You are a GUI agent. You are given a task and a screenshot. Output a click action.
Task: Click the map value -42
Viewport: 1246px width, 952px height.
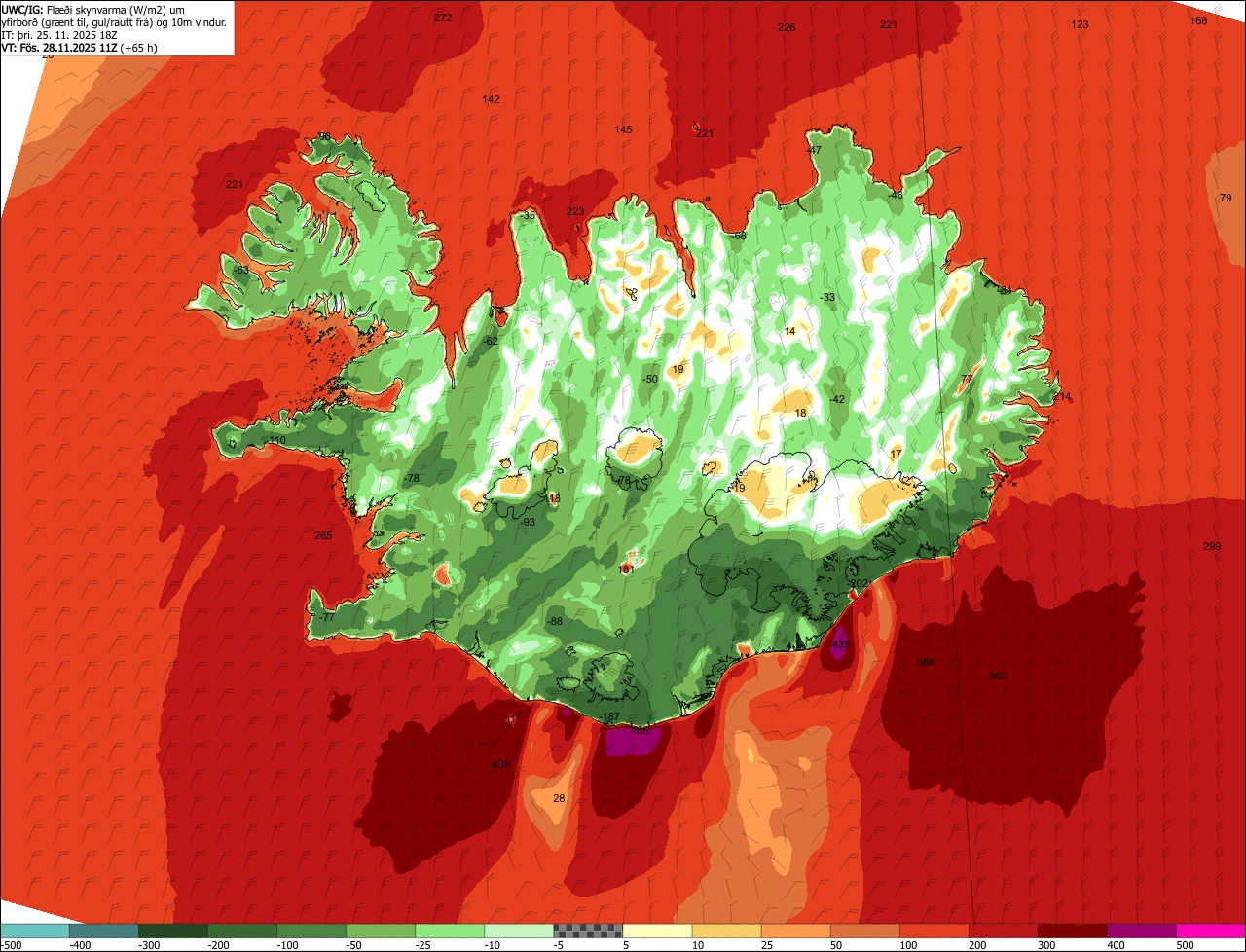coord(837,399)
